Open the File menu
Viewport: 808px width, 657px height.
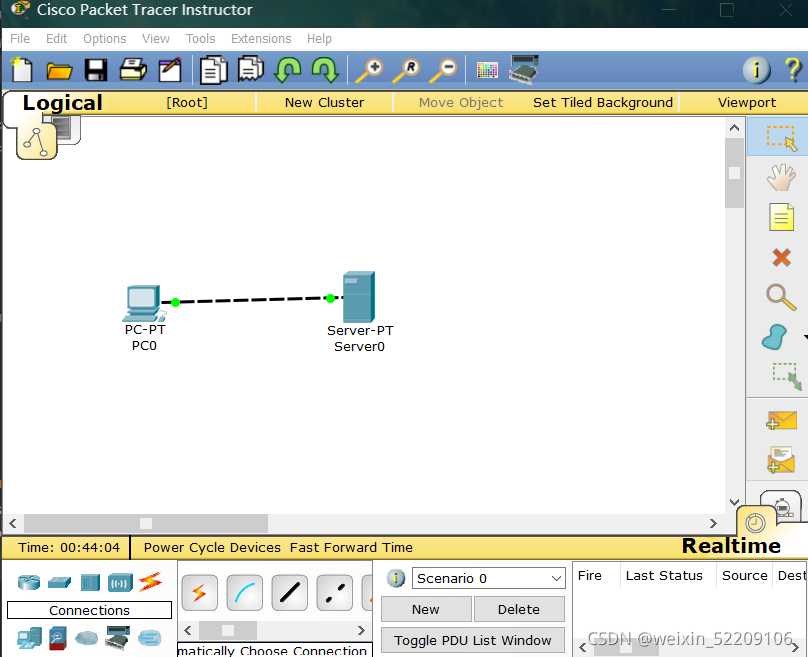coord(20,39)
